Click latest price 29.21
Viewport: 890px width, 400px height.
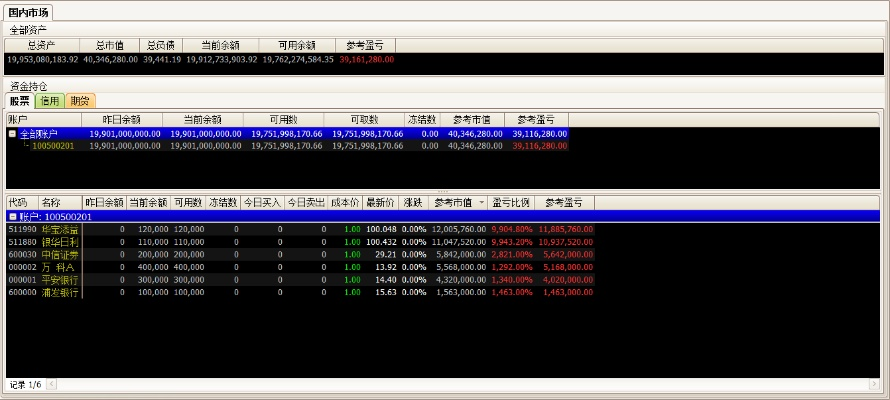click(x=387, y=254)
